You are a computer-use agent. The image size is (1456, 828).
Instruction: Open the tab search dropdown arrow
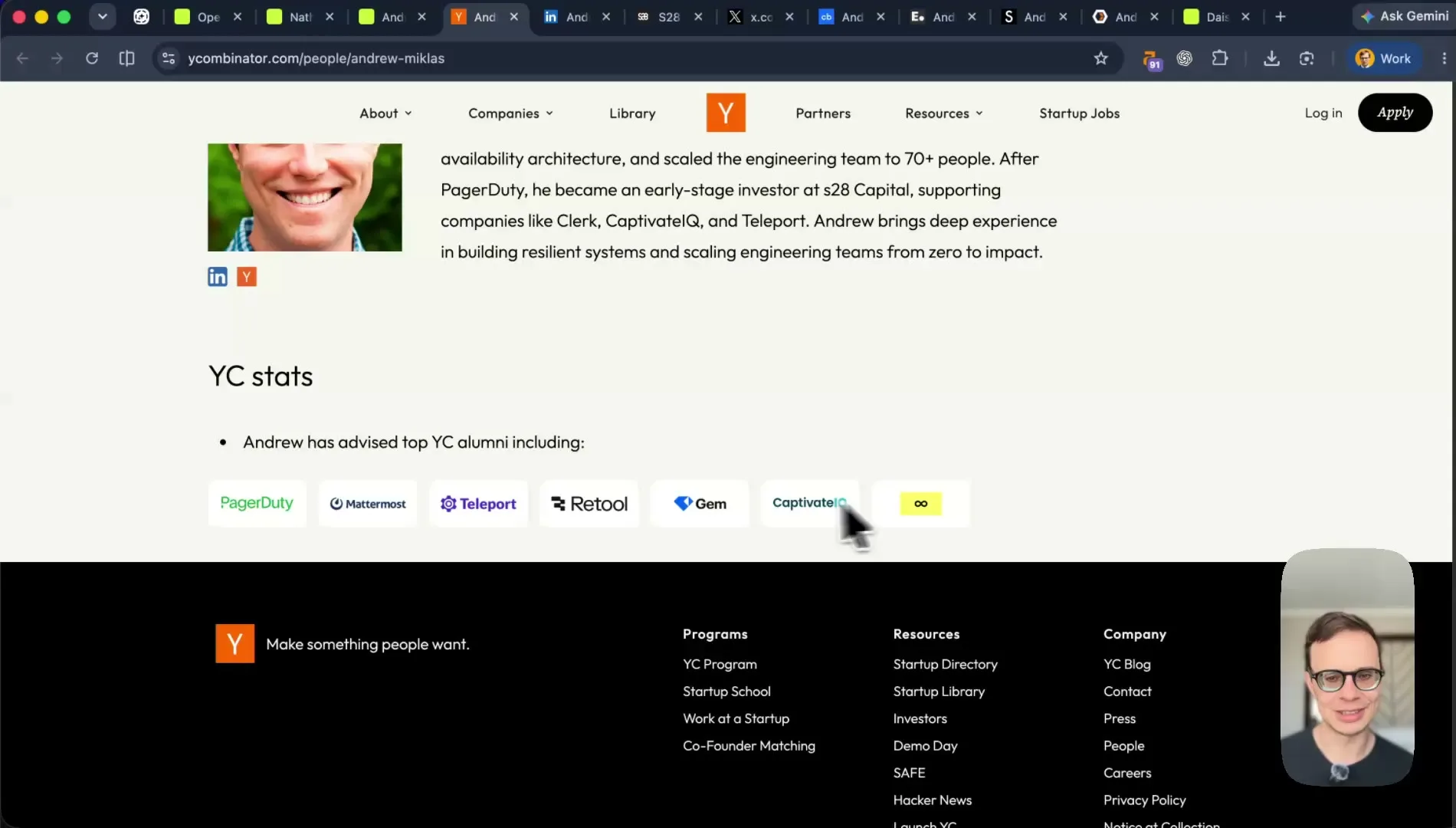pos(102,17)
